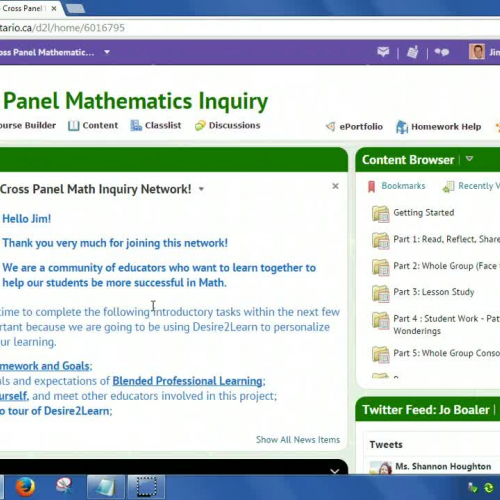Open the messages envelope icon in header
Screen dimensions: 500x500
pos(383,52)
